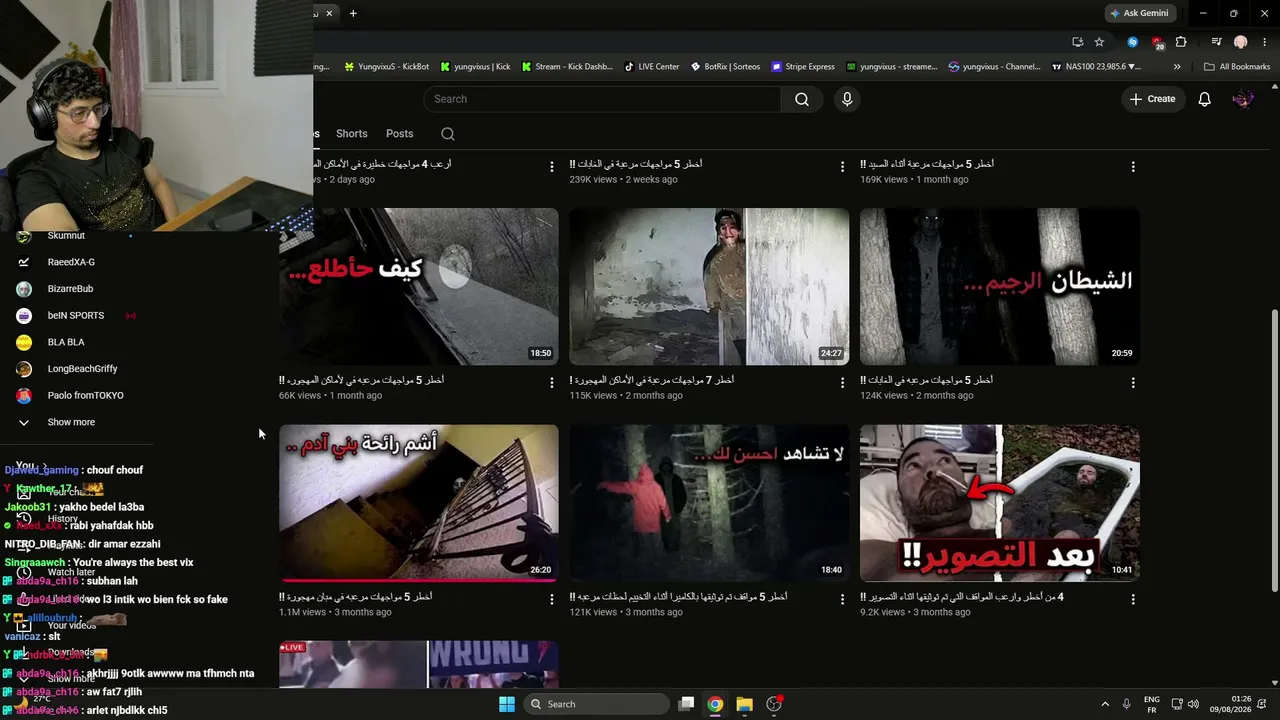This screenshot has height=720, width=1280.
Task: Open the beIN SPORTS subscription
Action: (76, 315)
